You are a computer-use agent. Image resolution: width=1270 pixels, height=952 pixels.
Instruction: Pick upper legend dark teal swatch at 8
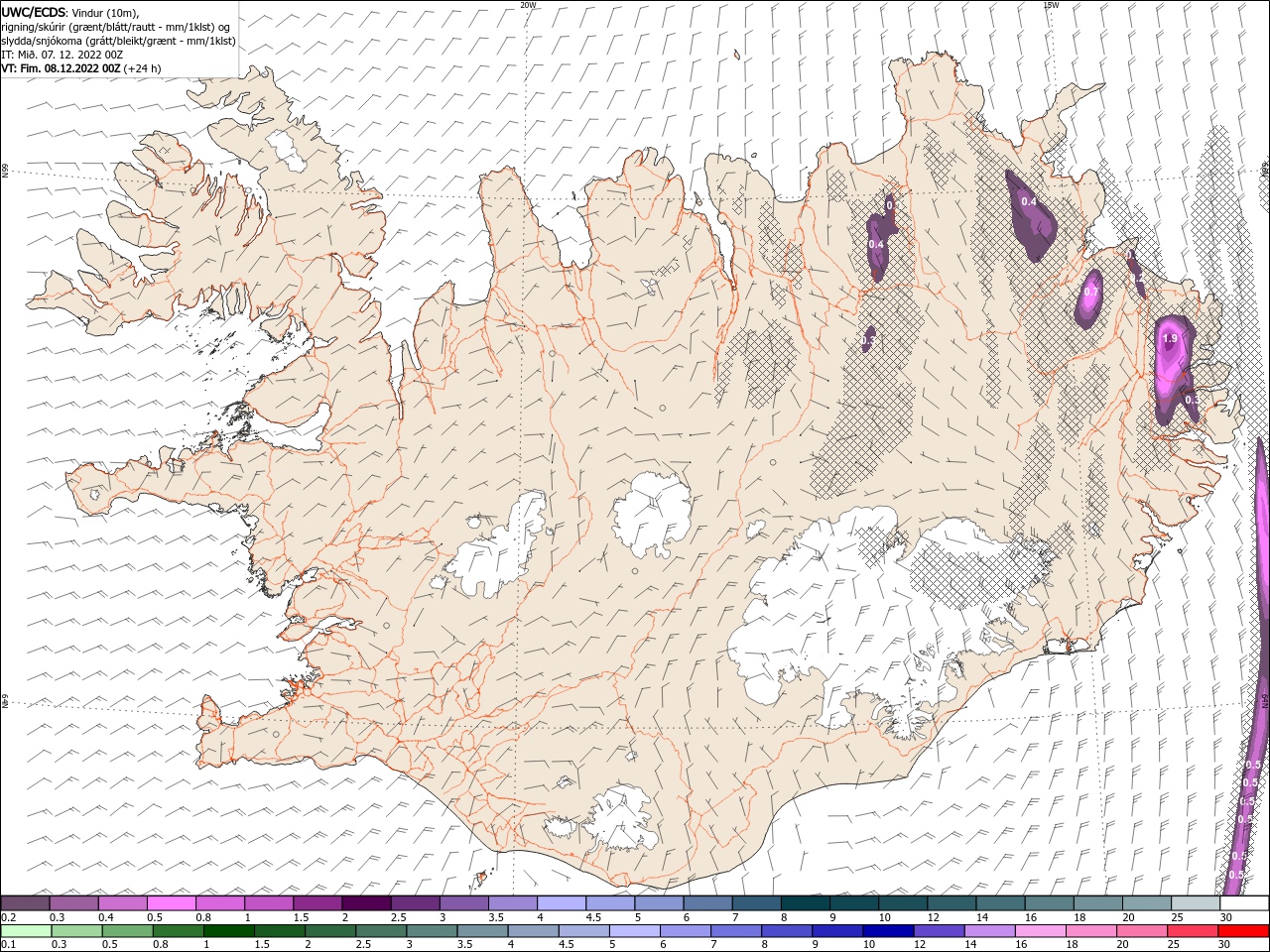point(806,903)
